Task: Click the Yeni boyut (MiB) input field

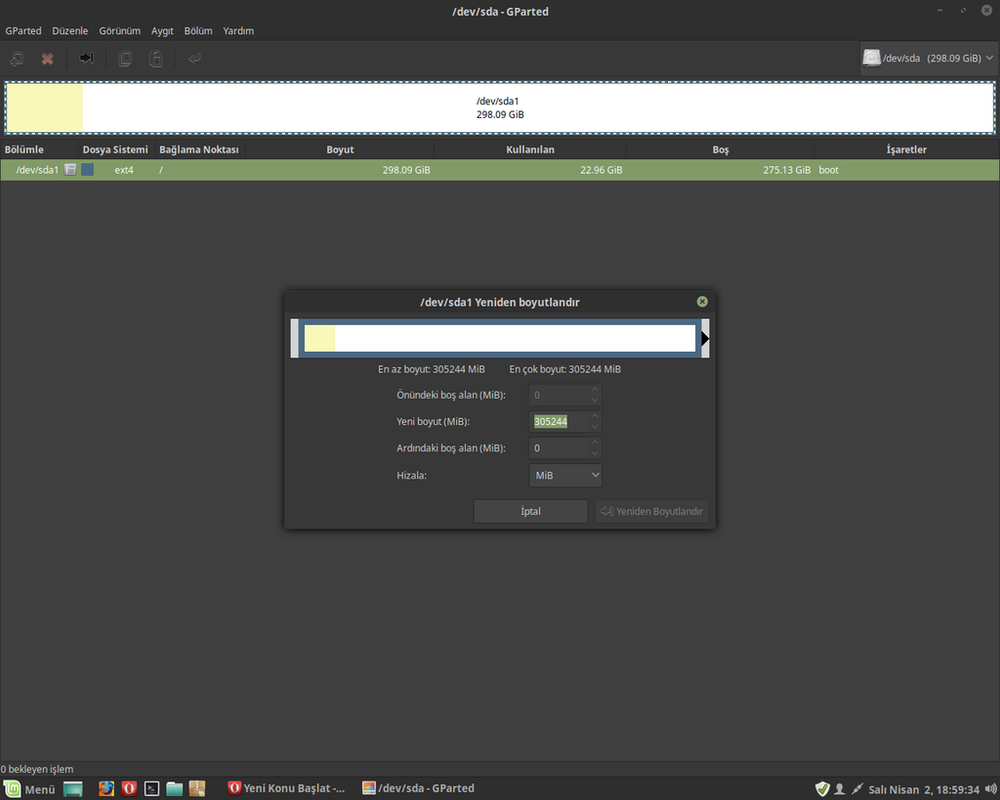Action: pyautogui.click(x=559, y=422)
